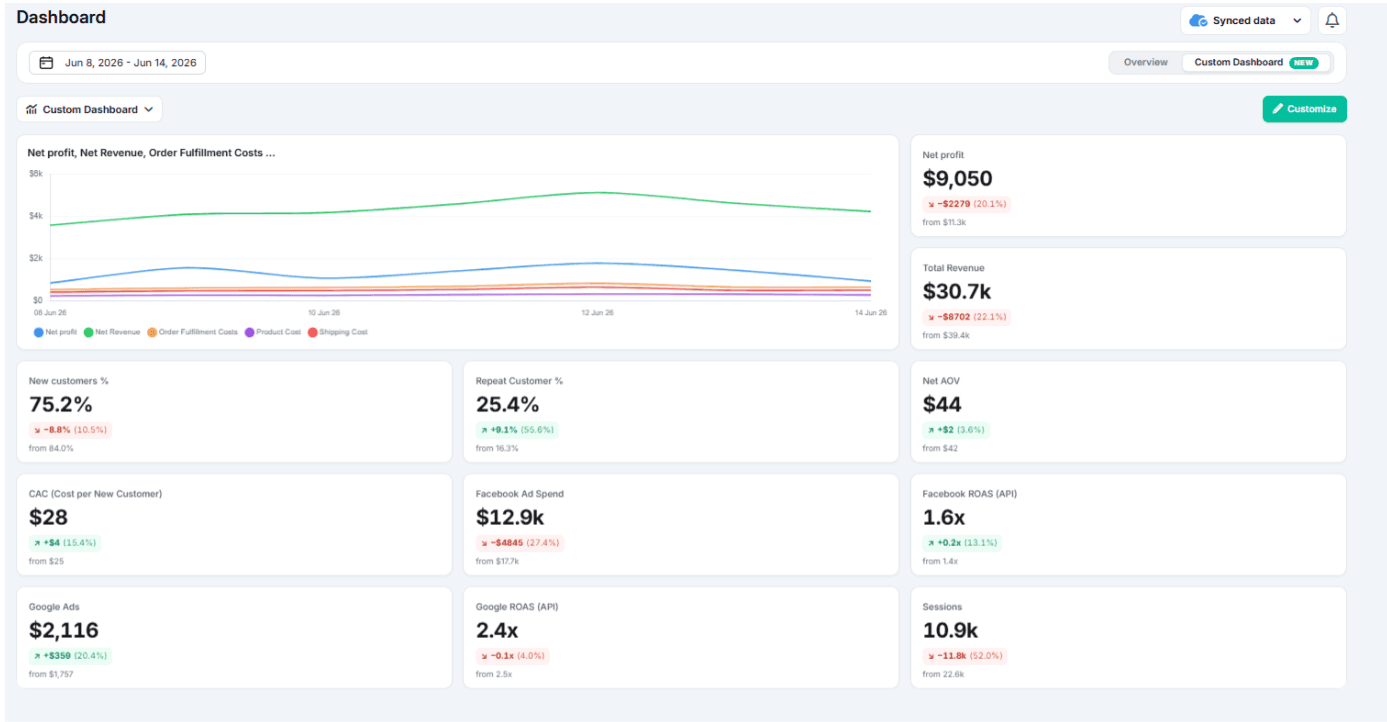This screenshot has width=1387, height=722.
Task: Click the 'from $1,757' text
Action: (51, 674)
